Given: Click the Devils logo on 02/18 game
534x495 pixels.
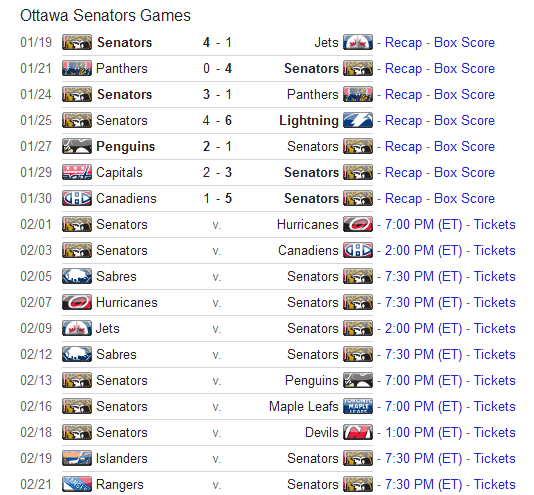Looking at the screenshot, I should (x=358, y=432).
